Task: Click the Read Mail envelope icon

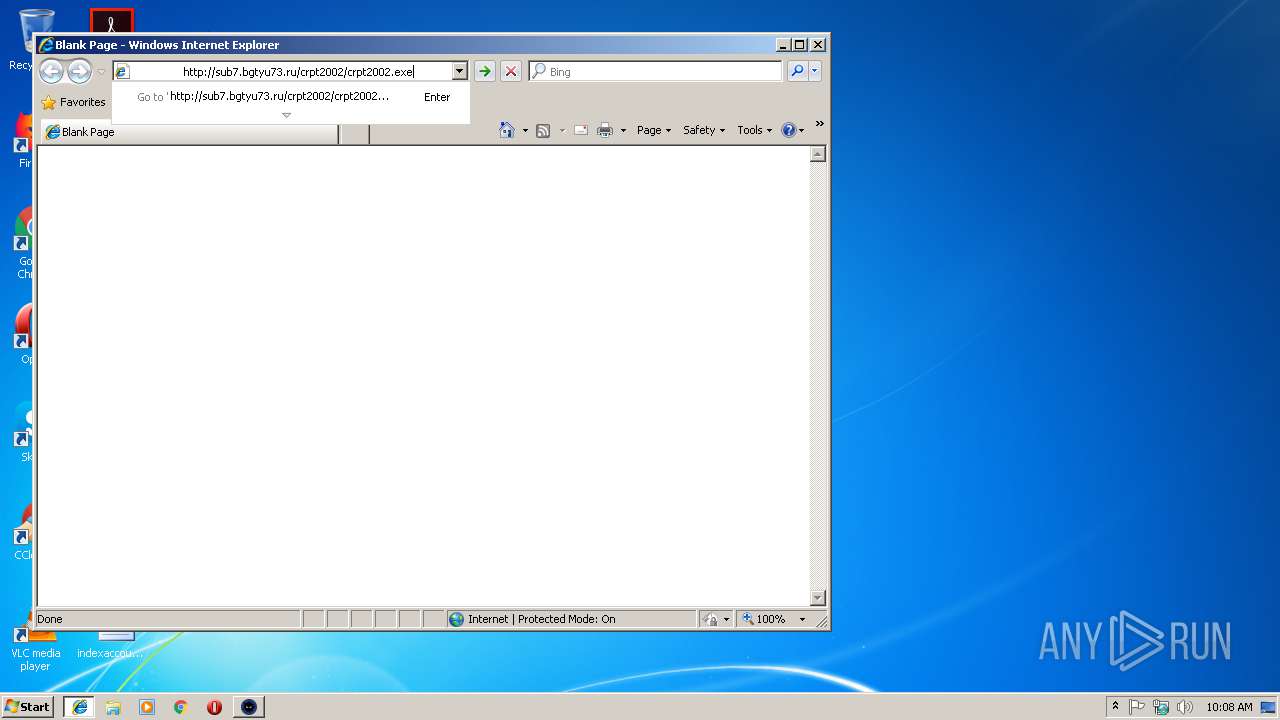Action: coord(581,130)
